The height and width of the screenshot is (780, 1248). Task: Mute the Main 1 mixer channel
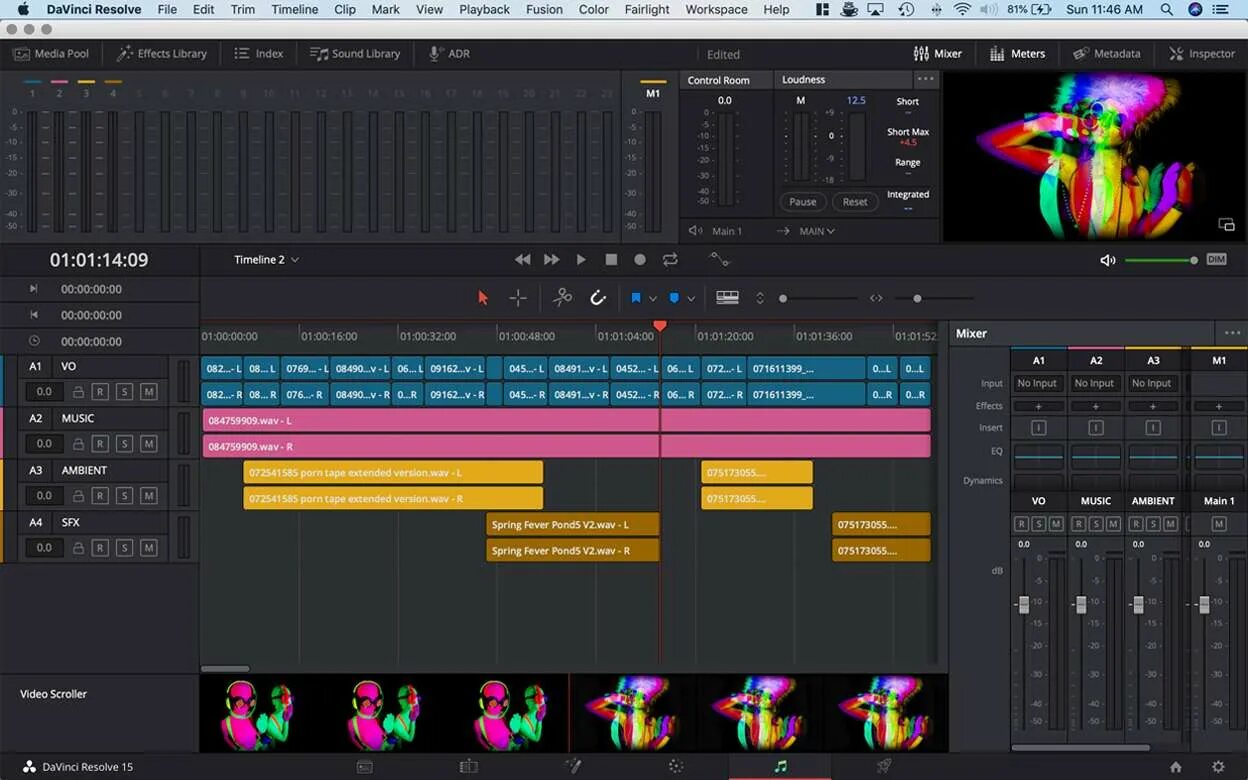click(1219, 524)
